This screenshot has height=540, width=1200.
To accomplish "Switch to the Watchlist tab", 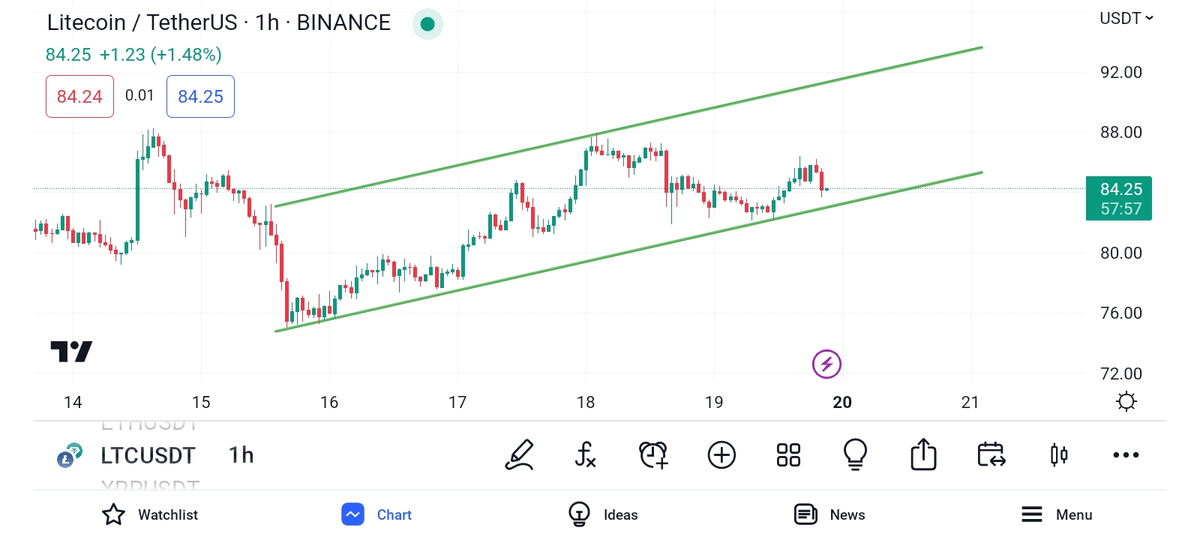I will click(x=150, y=514).
